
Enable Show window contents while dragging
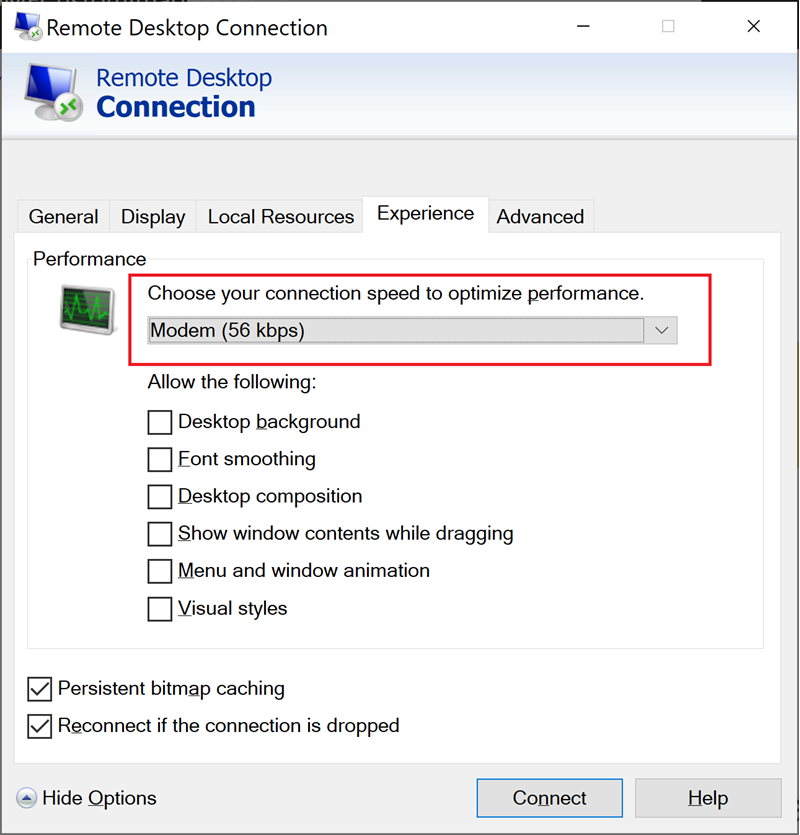[x=159, y=533]
